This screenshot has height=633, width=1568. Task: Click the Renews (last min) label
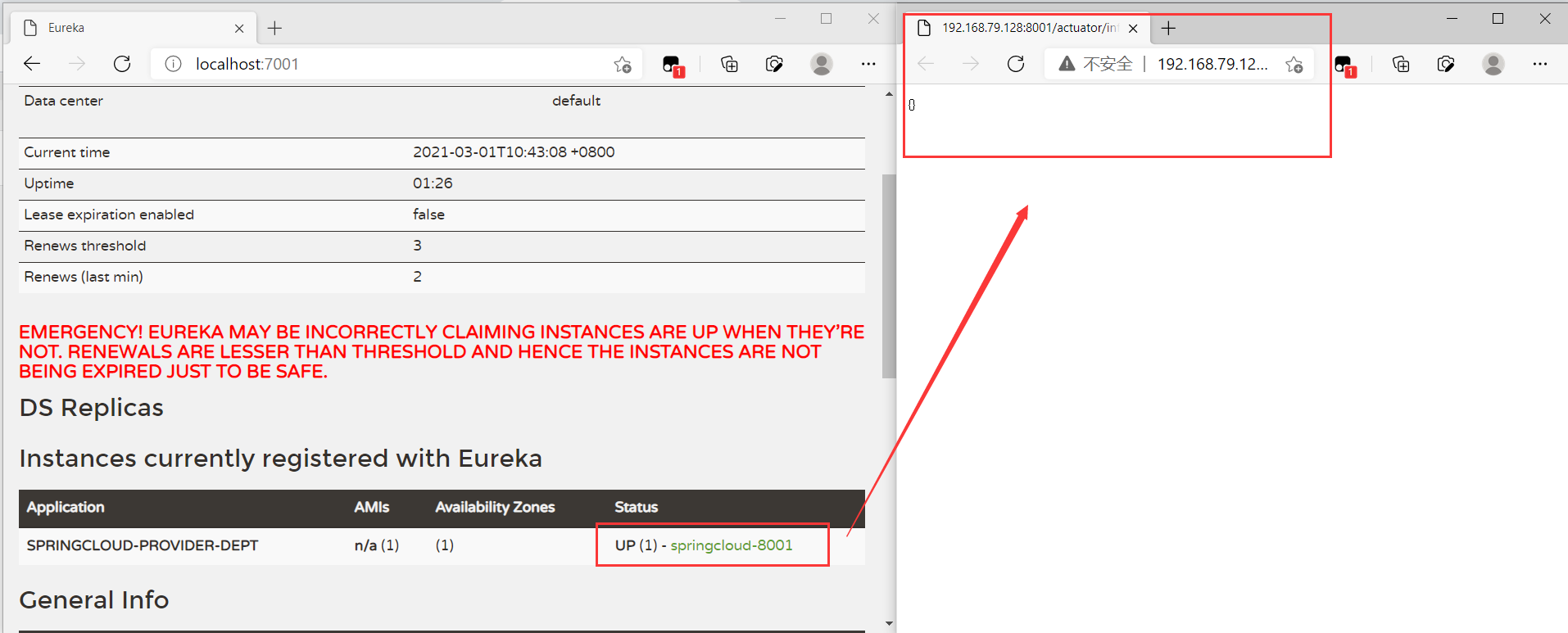(84, 277)
